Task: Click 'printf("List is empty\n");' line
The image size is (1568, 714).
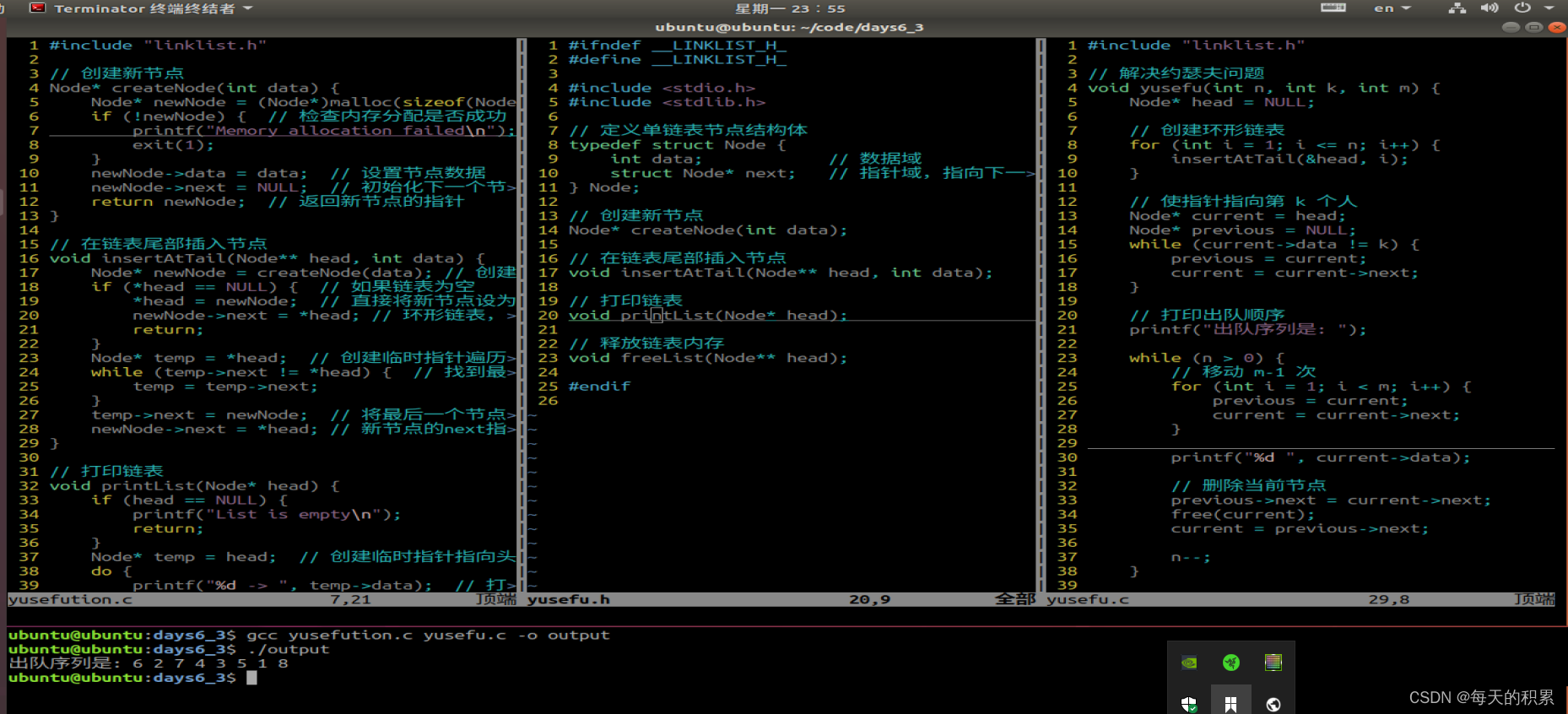Action: point(268,515)
